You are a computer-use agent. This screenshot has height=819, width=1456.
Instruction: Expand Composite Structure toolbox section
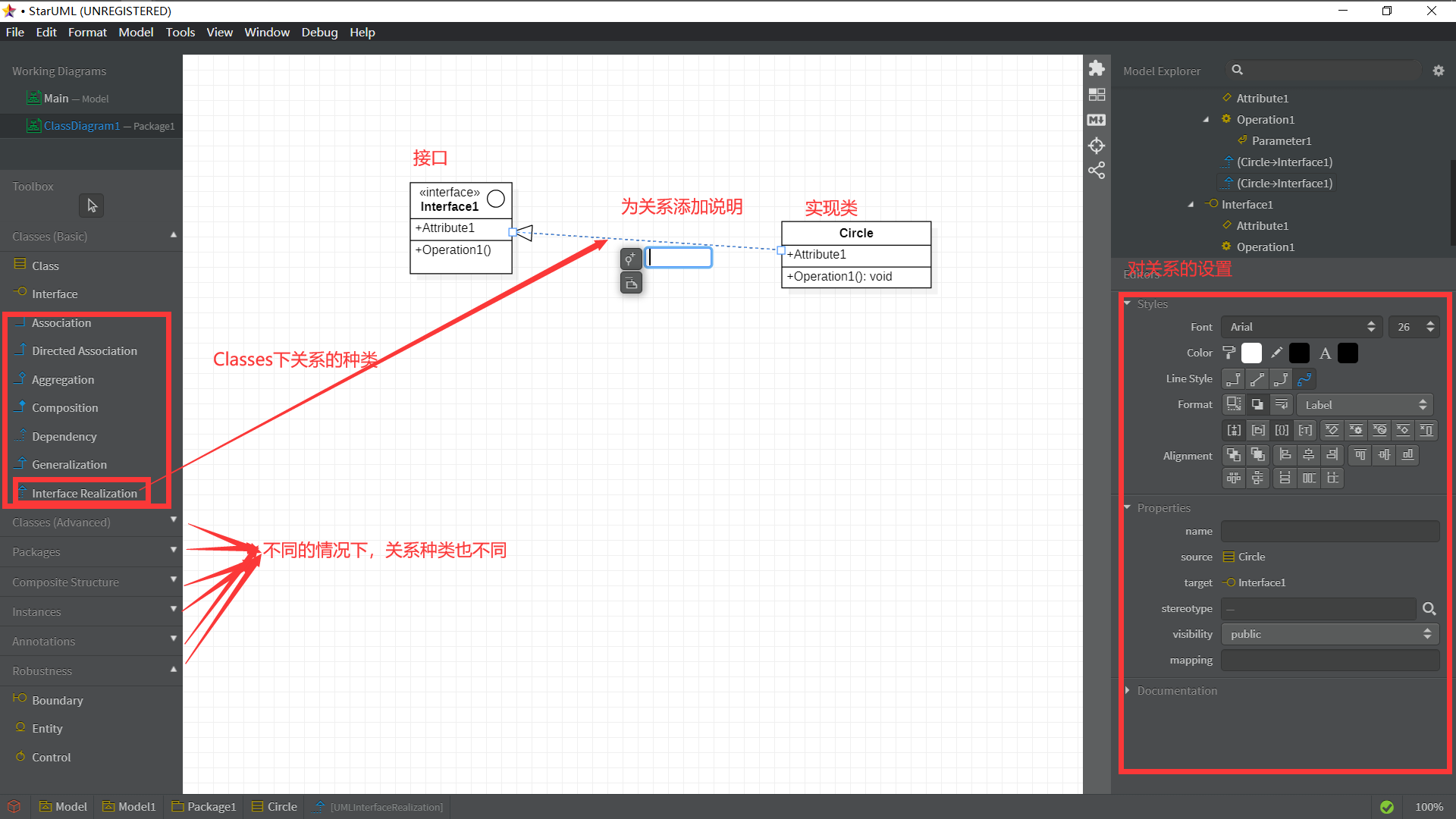tap(91, 582)
